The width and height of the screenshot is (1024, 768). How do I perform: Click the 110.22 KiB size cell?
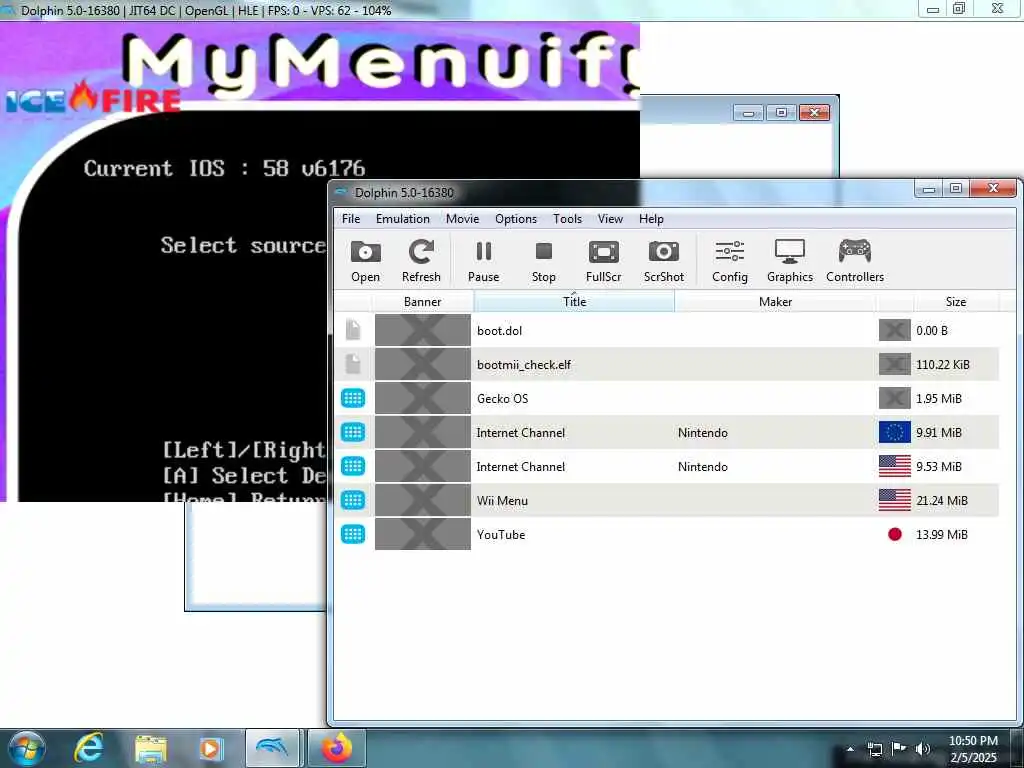(943, 365)
